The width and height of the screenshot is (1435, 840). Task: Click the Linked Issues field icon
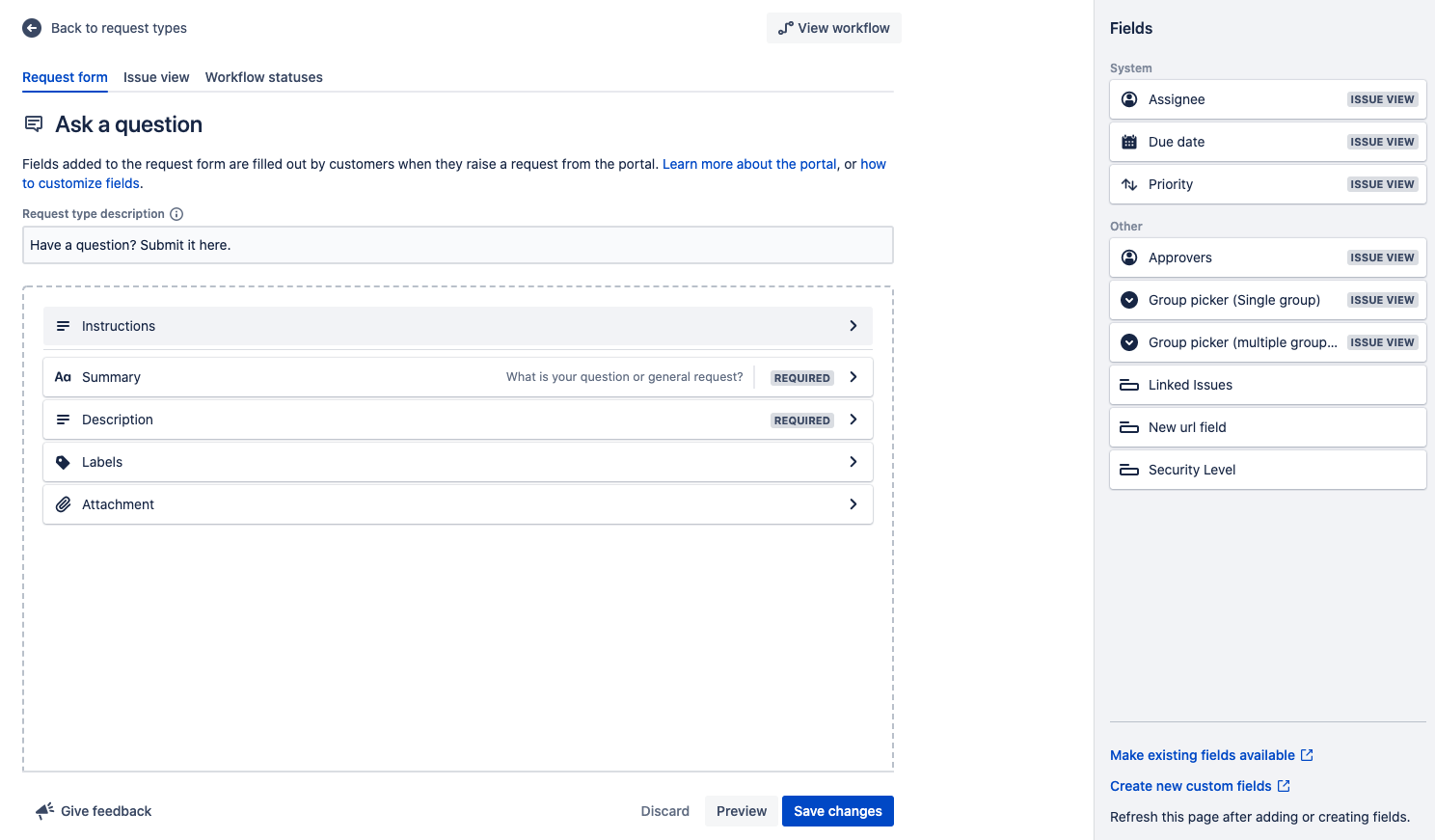[x=1129, y=385]
